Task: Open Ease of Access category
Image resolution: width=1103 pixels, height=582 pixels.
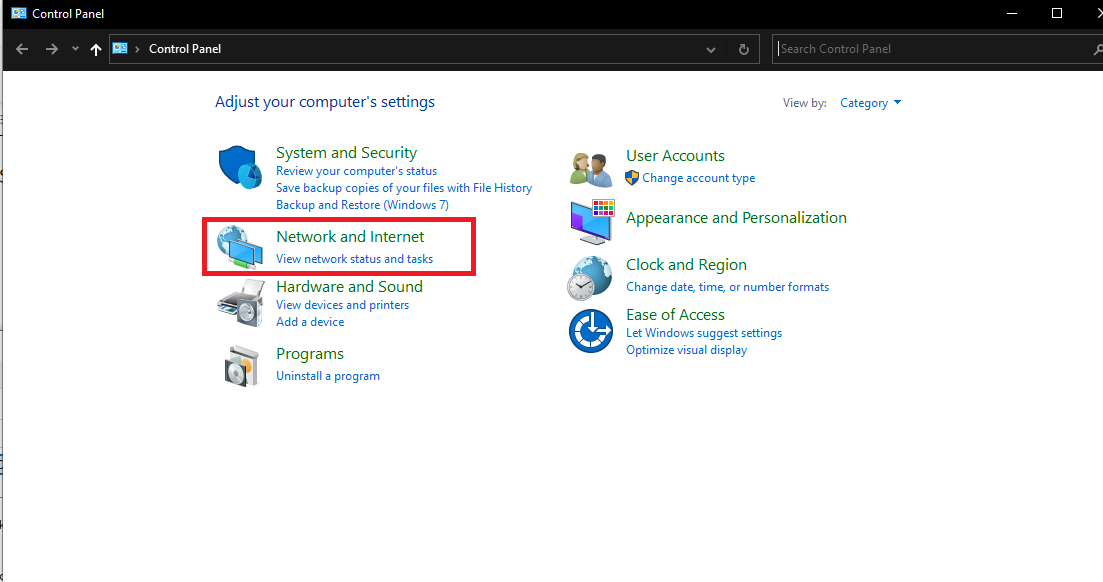Action: point(675,315)
